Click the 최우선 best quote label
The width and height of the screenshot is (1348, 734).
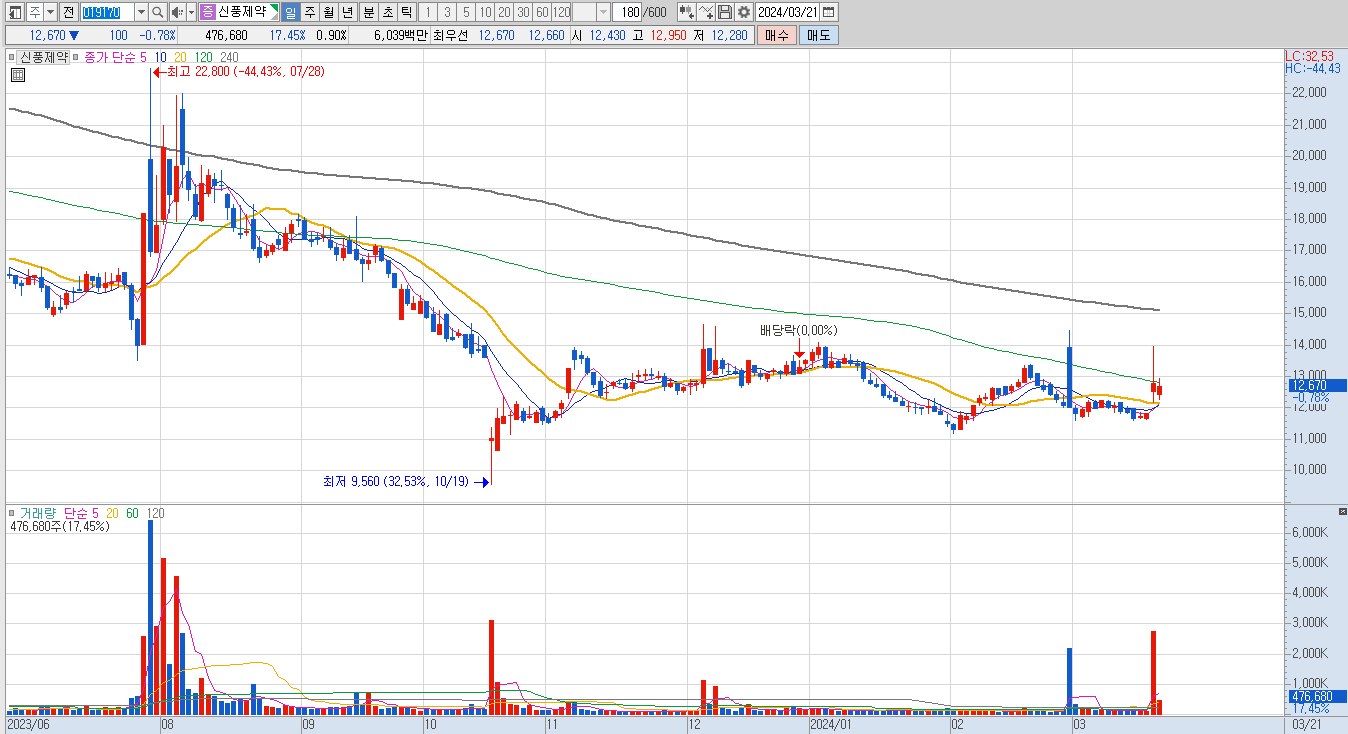tap(449, 35)
